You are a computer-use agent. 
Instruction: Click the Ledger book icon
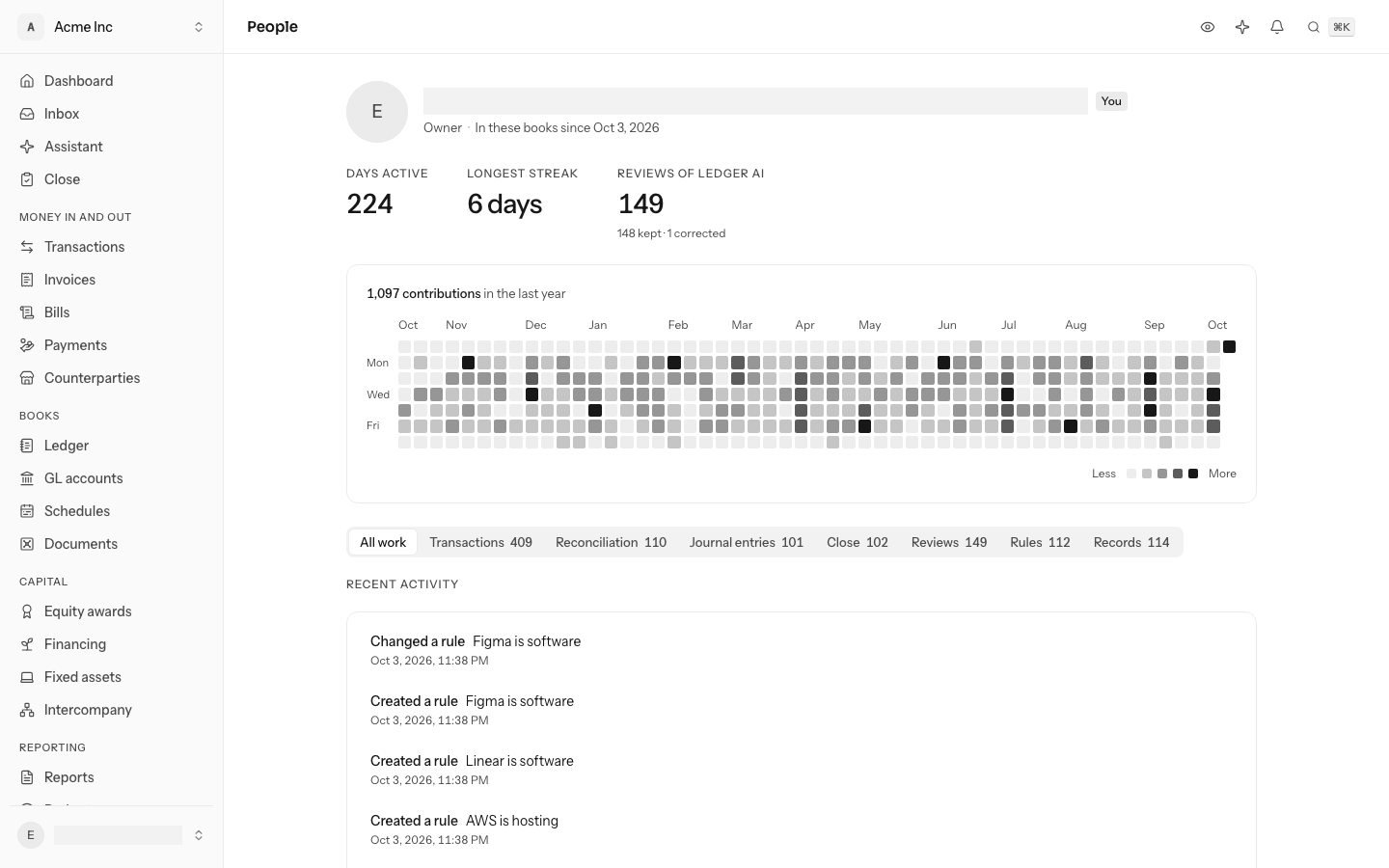coord(27,446)
